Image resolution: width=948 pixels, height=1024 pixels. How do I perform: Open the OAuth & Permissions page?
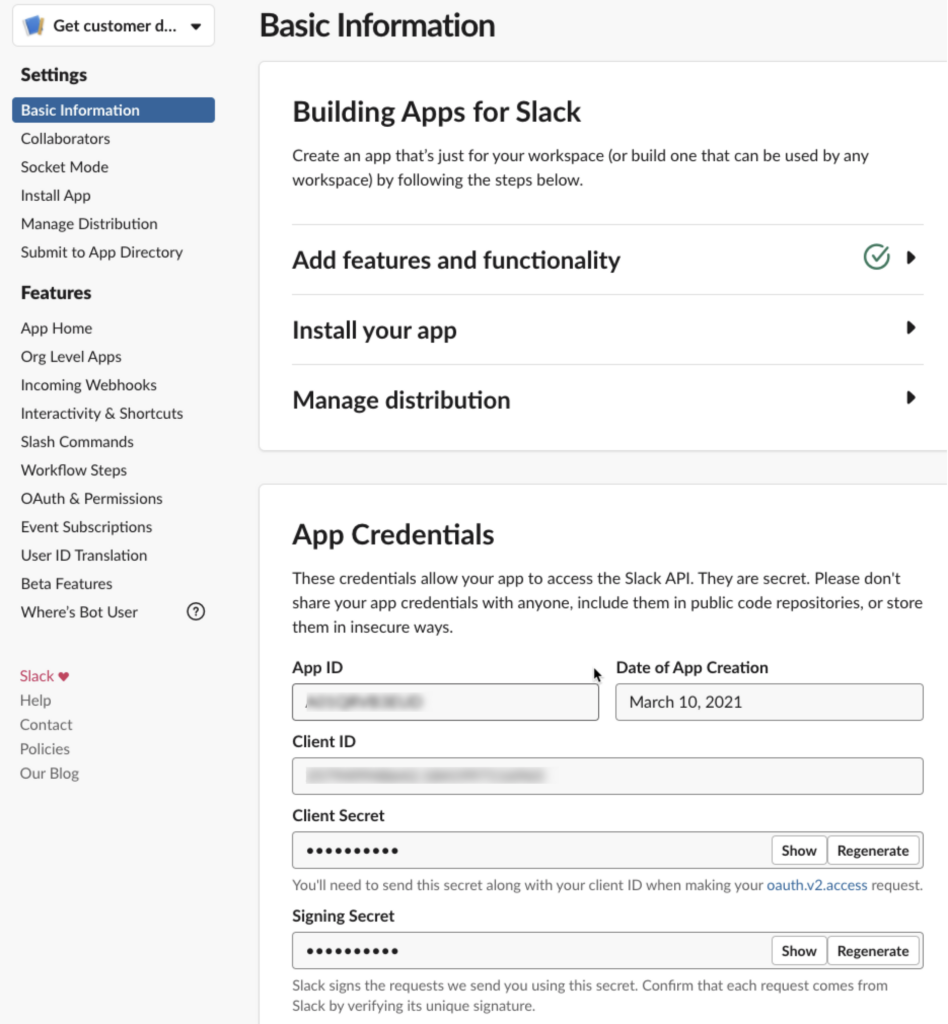click(x=91, y=498)
